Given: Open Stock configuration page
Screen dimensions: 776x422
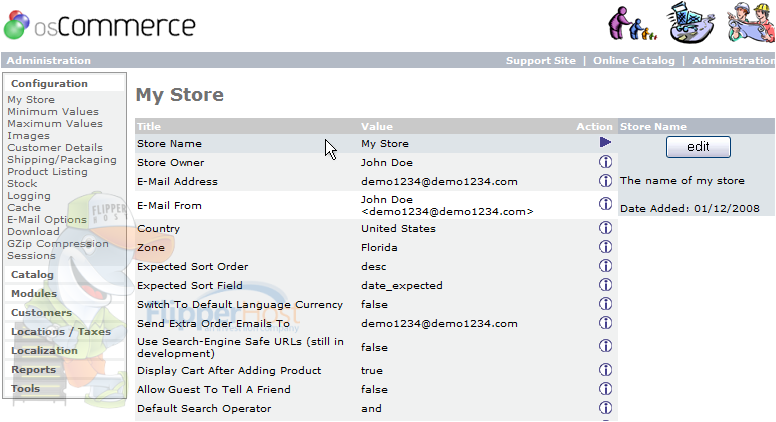Looking at the screenshot, I should (x=22, y=184).
